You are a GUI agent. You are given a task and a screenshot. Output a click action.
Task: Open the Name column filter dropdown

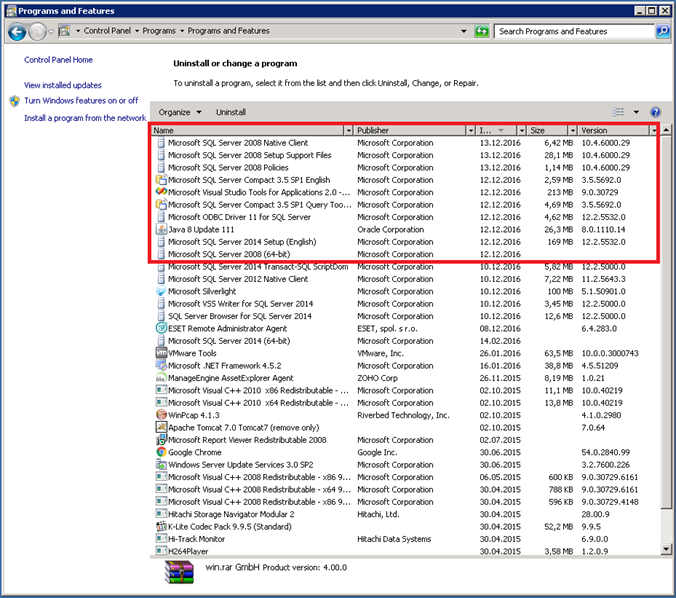tap(348, 130)
